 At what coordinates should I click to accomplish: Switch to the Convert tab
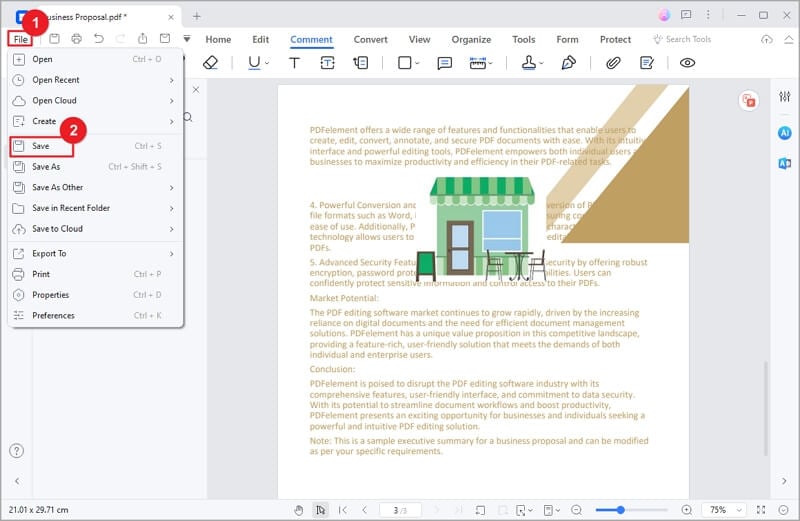pos(370,39)
